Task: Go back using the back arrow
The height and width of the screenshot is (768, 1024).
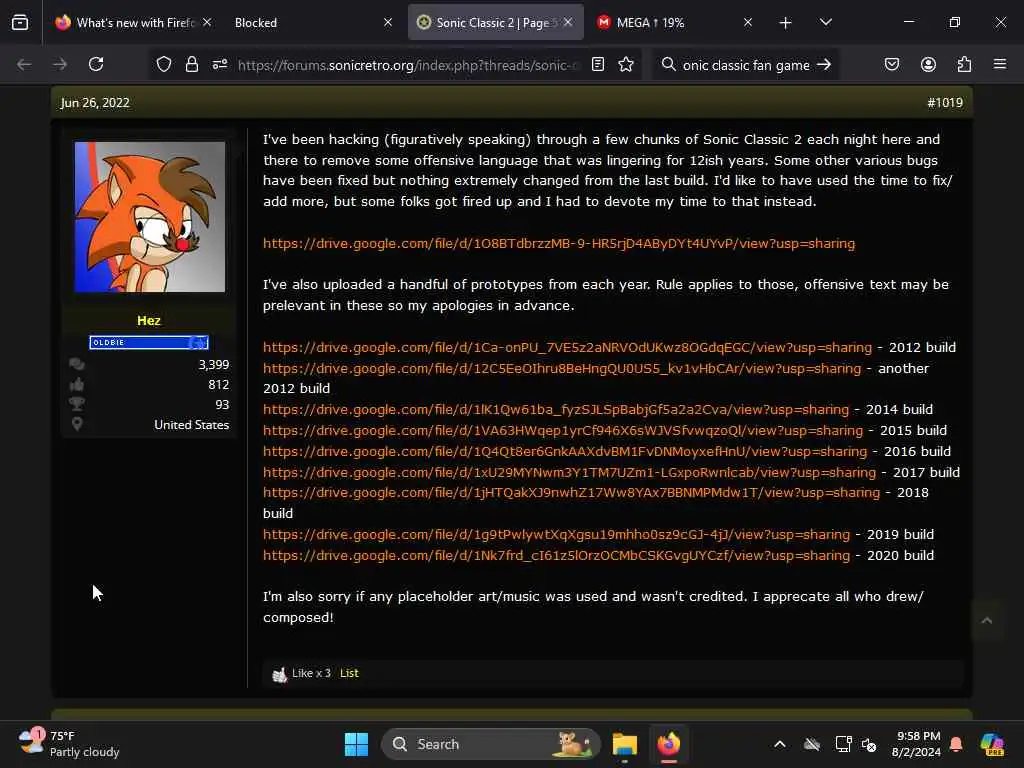Action: pyautogui.click(x=24, y=64)
